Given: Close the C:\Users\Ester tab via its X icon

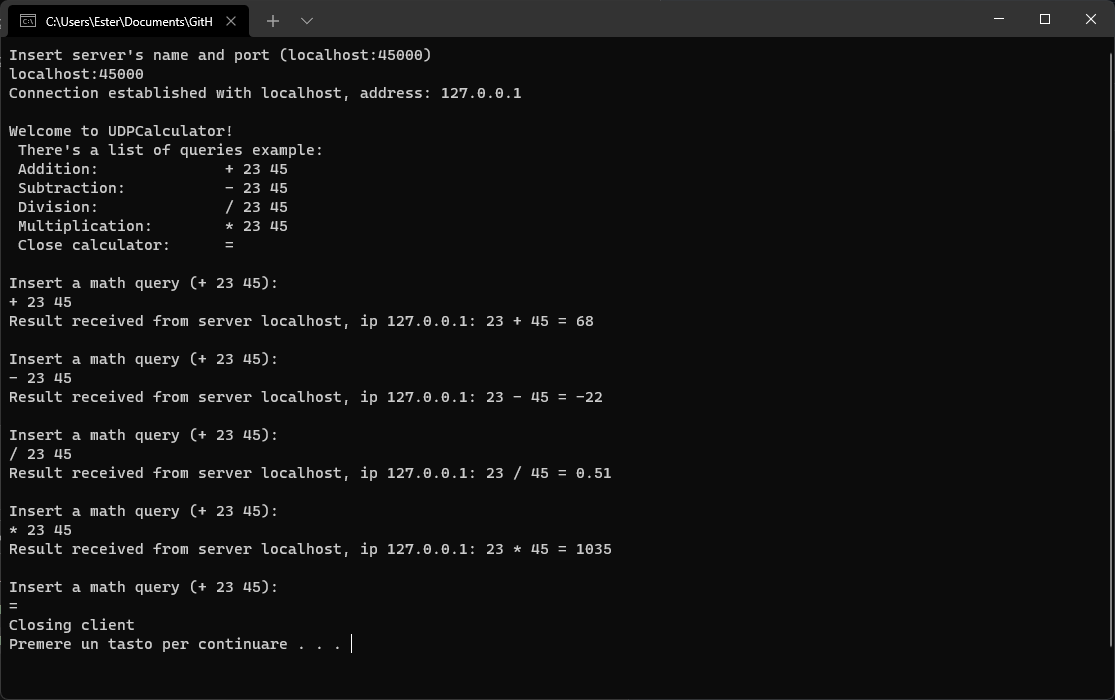Looking at the screenshot, I should point(231,20).
